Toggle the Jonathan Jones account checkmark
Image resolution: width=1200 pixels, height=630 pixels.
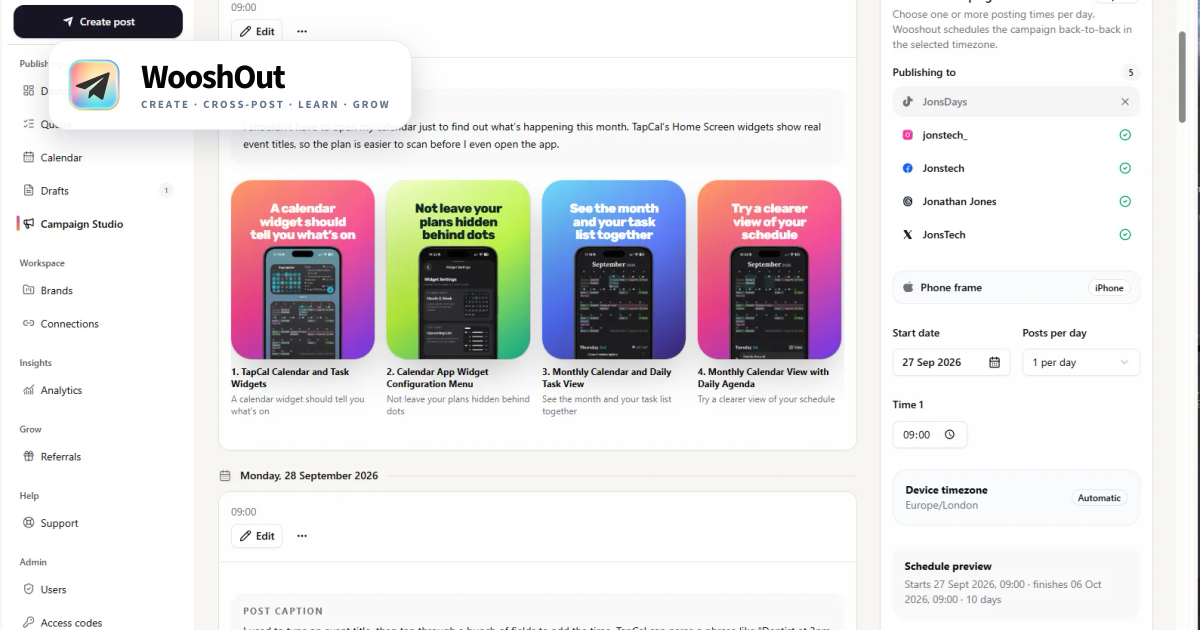pyautogui.click(x=1125, y=201)
